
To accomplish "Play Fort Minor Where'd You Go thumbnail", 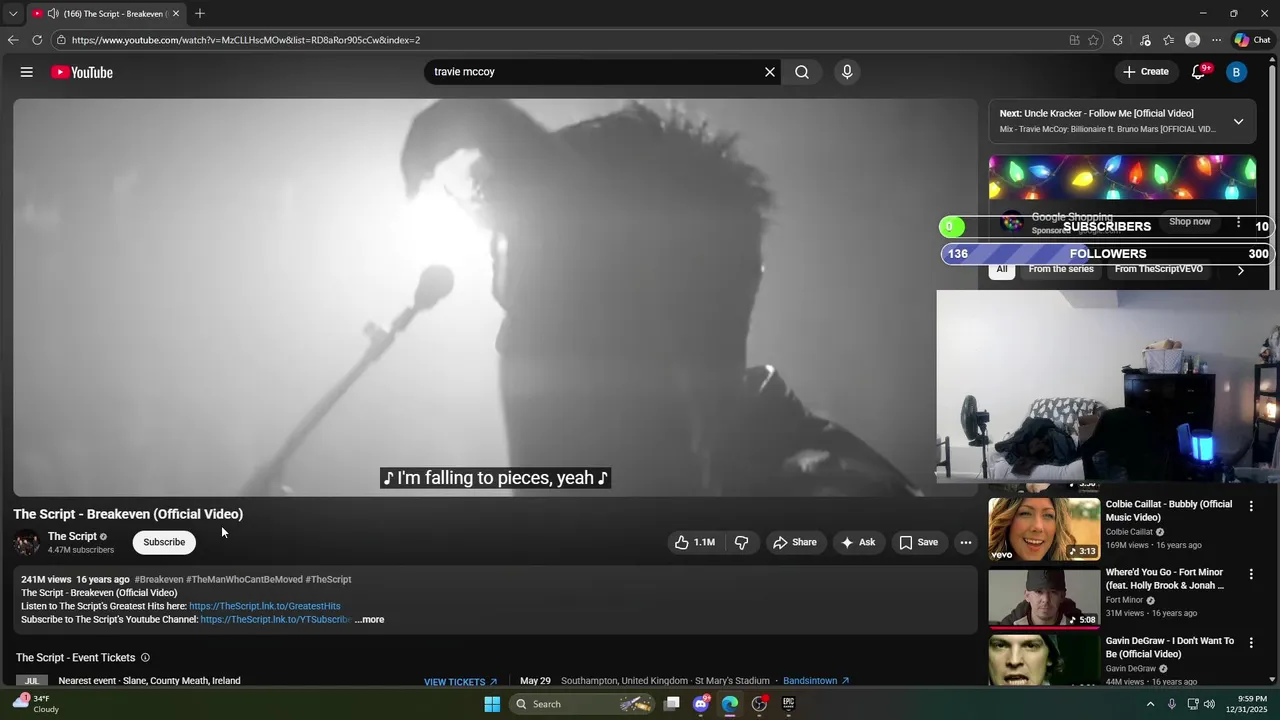I will coord(1044,597).
